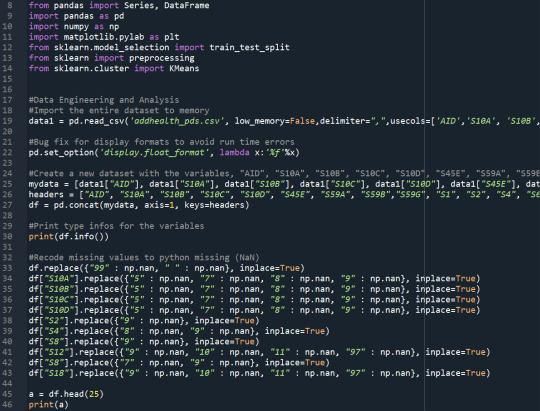
Task: Click 'df["S4"]' on line 39
Action: coord(49,331)
